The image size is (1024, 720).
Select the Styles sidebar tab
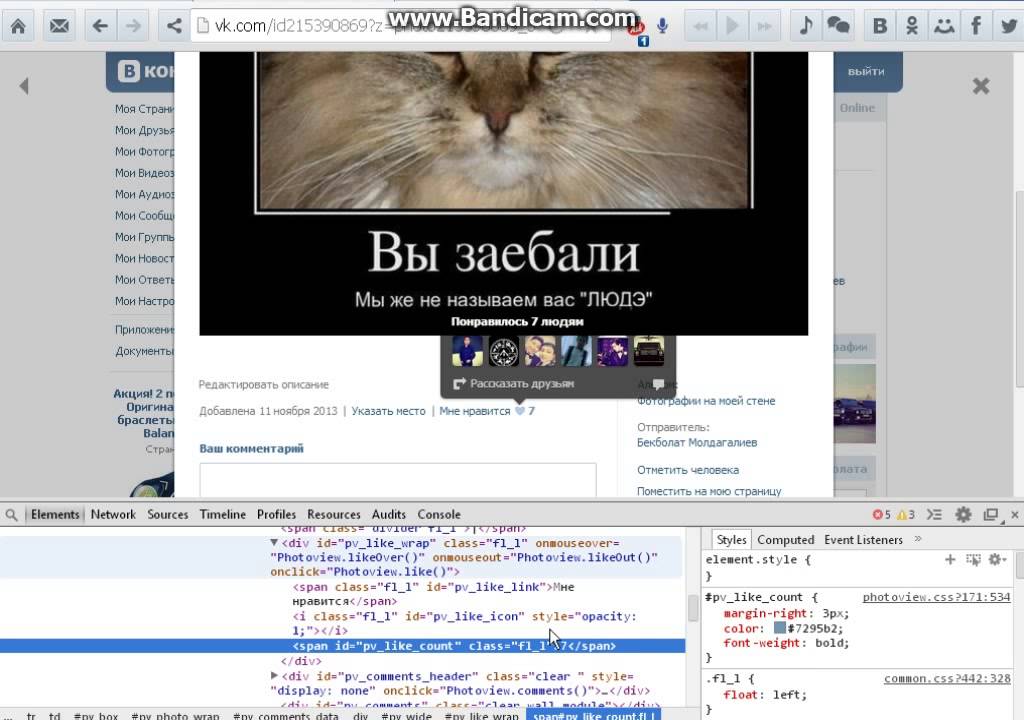click(731, 540)
